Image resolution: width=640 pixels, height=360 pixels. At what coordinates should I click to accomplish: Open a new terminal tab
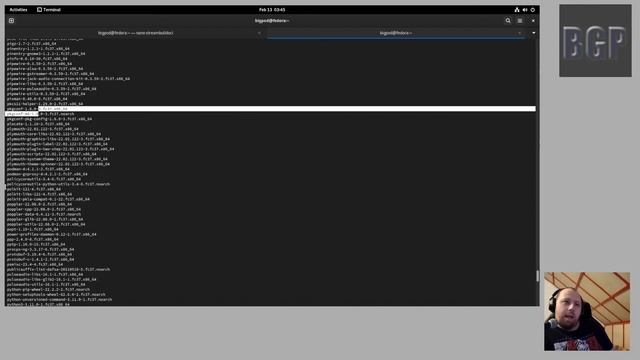pyautogui.click(x=11, y=20)
